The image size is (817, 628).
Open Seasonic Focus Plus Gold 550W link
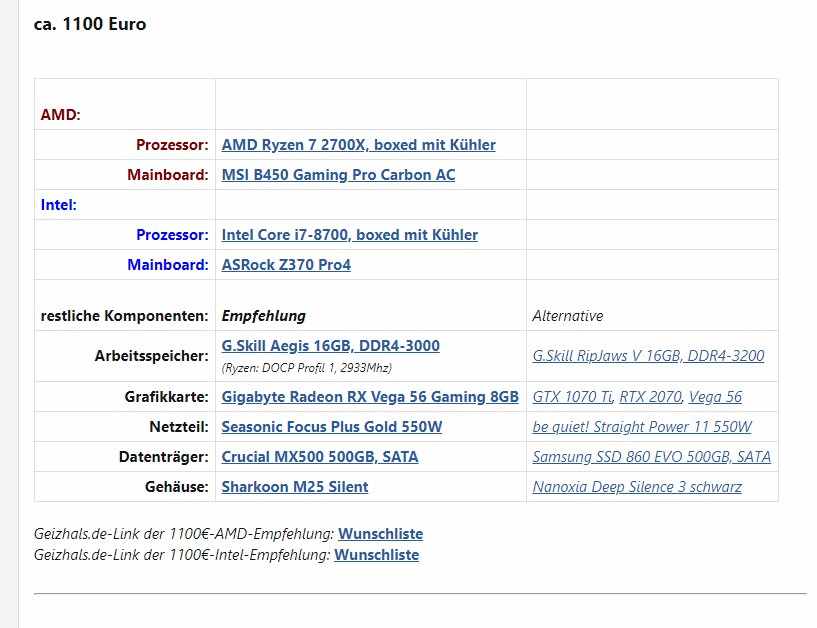[x=331, y=427]
